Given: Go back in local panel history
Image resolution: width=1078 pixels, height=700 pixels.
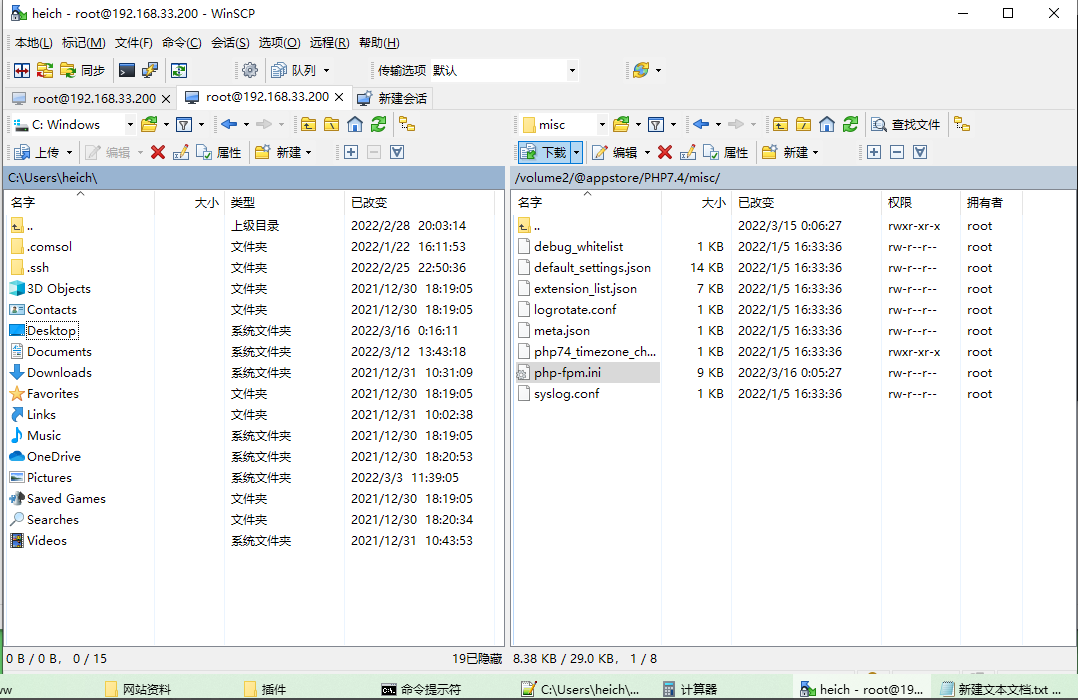Looking at the screenshot, I should pyautogui.click(x=229, y=124).
